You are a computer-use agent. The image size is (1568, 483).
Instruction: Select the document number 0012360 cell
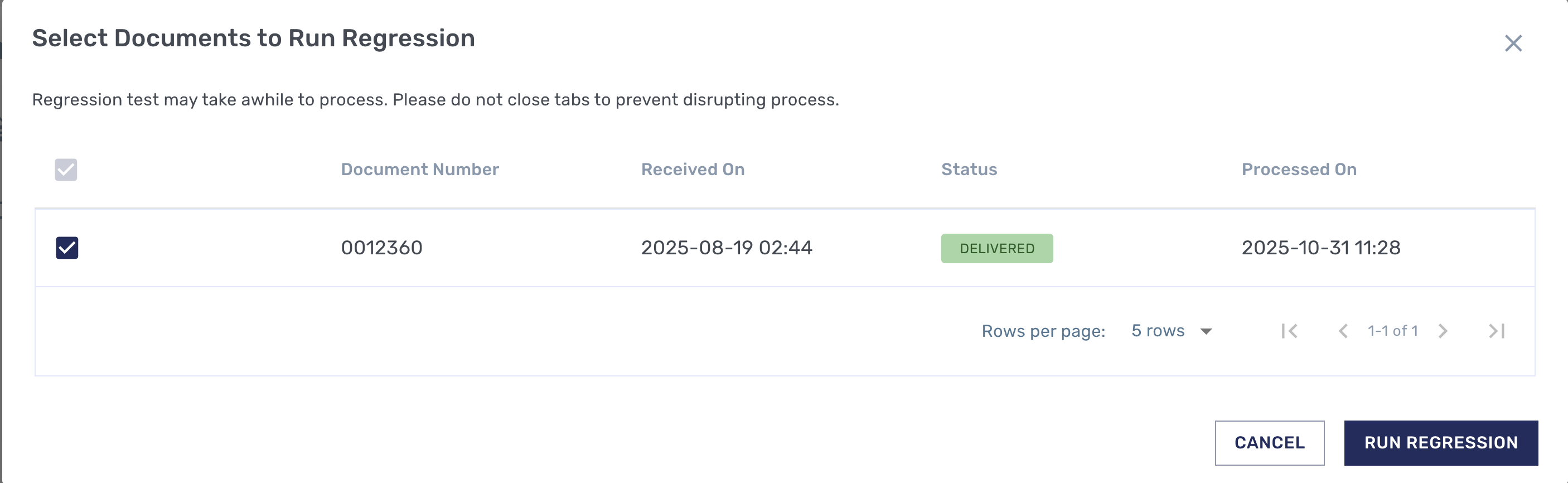[x=381, y=248]
